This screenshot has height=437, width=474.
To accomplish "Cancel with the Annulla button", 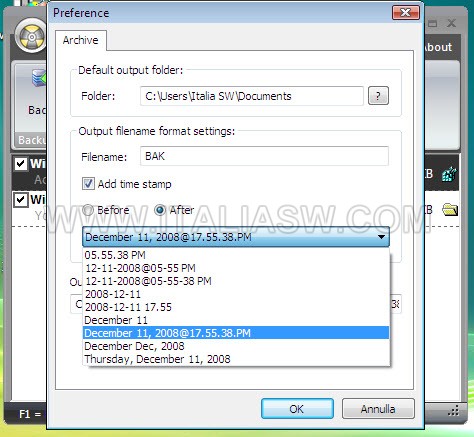I will pos(378,409).
